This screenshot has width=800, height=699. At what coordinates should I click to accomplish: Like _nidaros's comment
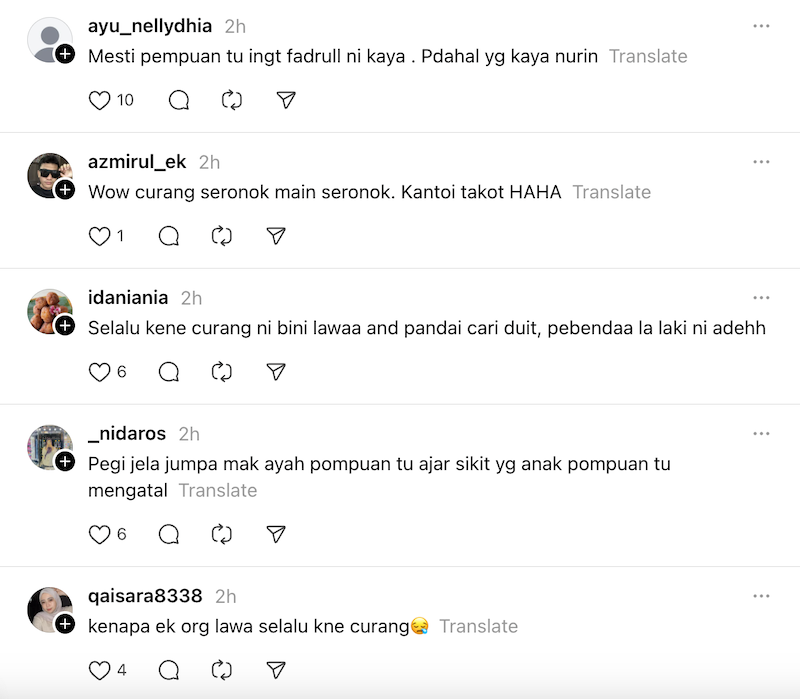100,534
